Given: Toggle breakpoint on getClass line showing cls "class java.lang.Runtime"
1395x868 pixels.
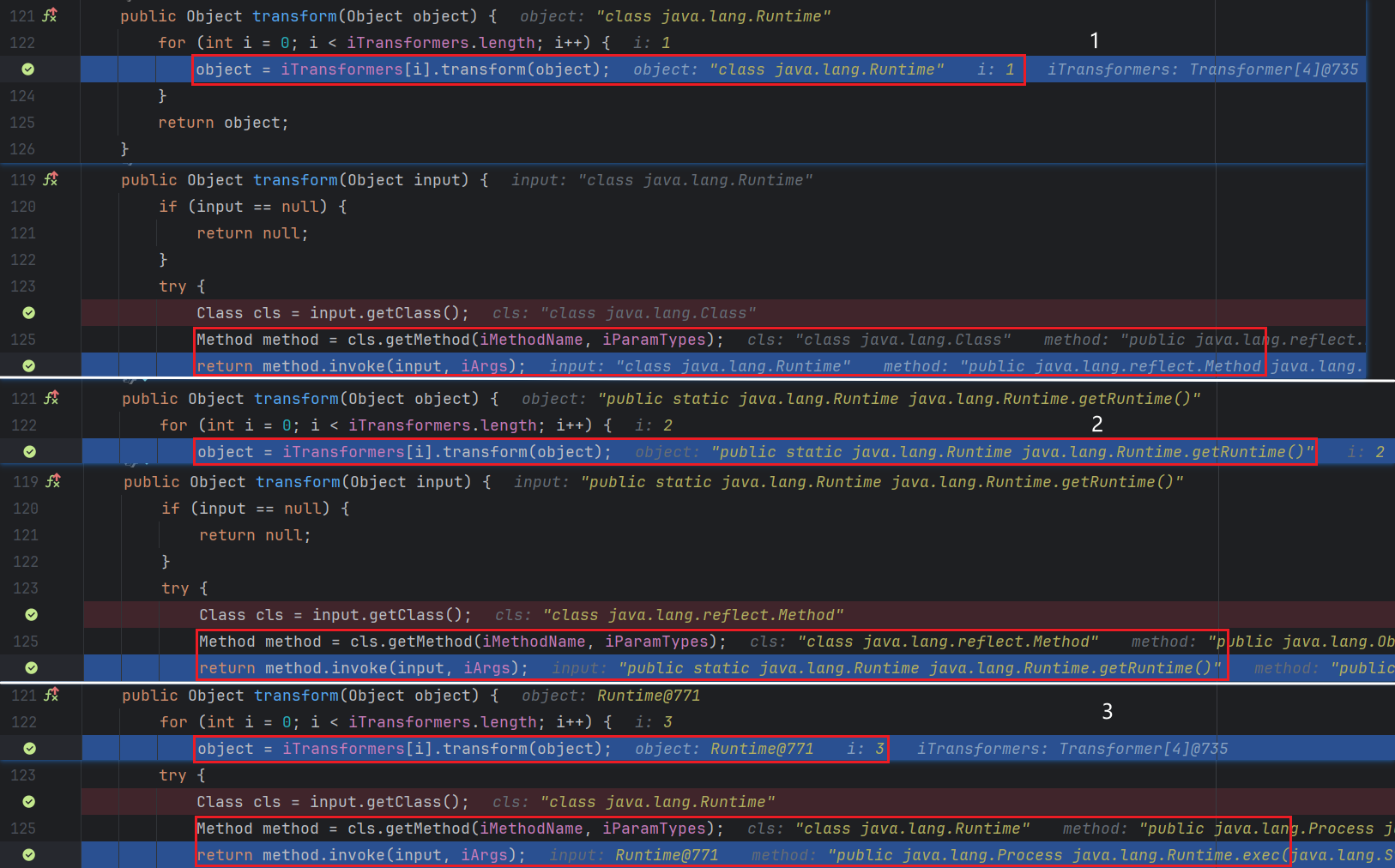Looking at the screenshot, I should click(28, 802).
